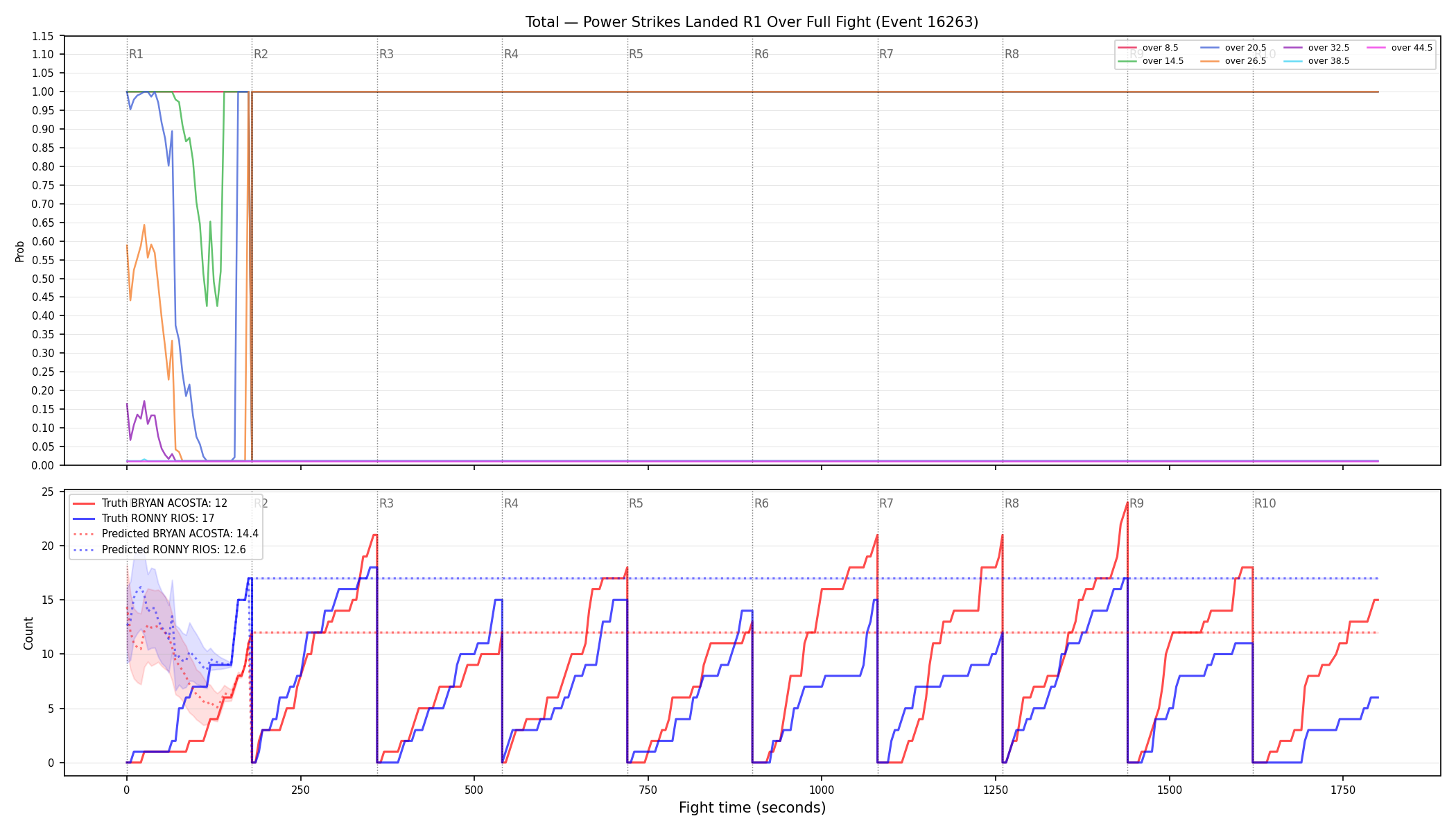The width and height of the screenshot is (1456, 832).
Task: Click the 'Prob' y-axis label
Action: click(x=19, y=251)
